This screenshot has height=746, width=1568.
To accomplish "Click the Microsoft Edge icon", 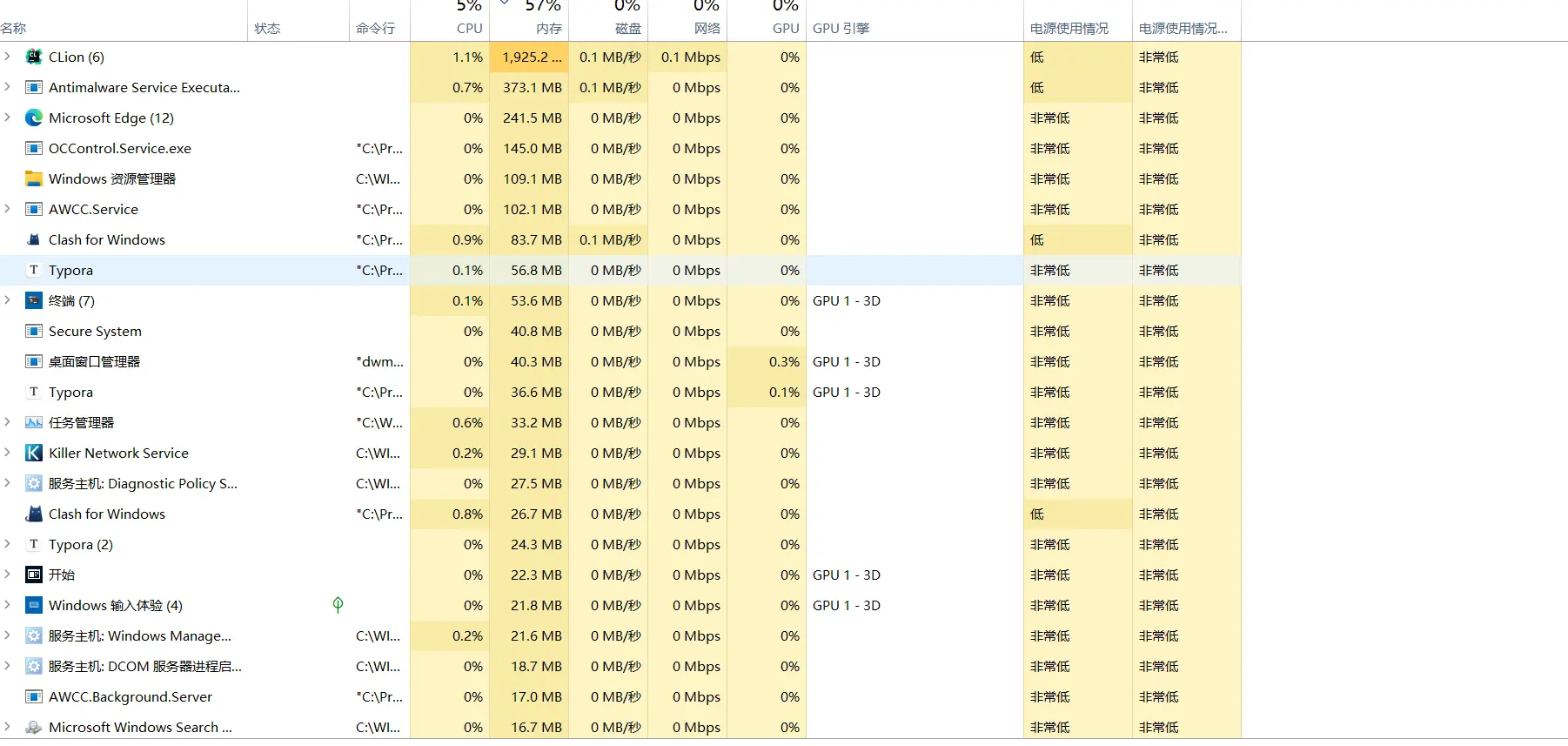I will coord(34,118).
